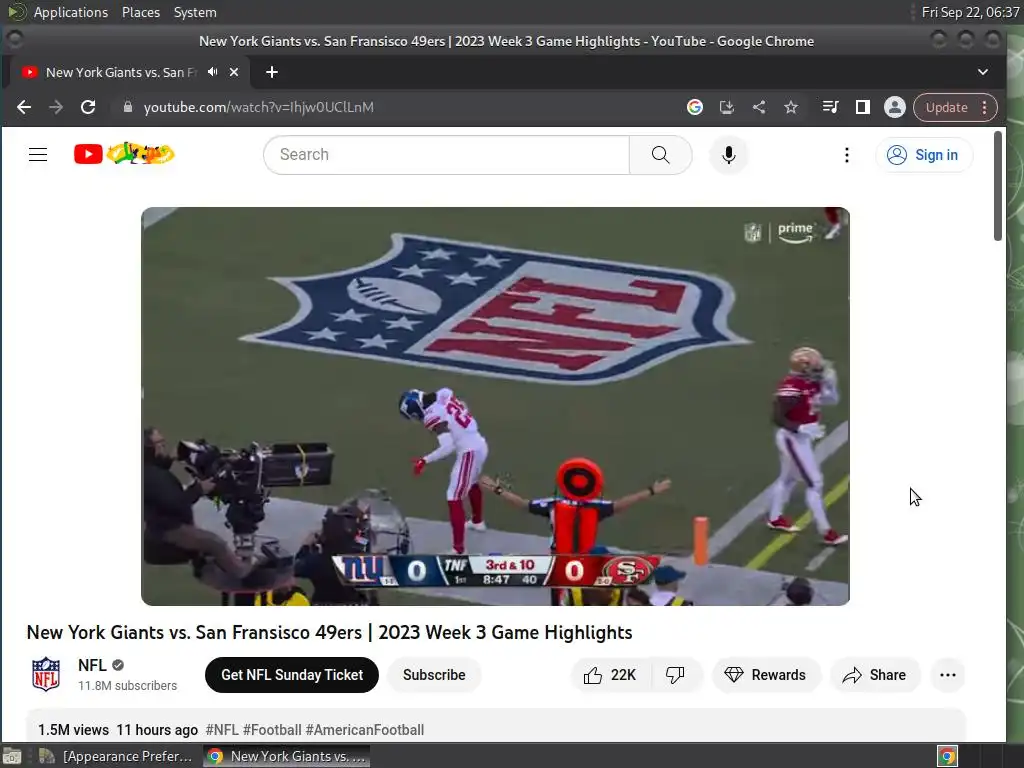Screen dimensions: 1024x768
Task: Share this page from address bar
Action: pos(759,107)
